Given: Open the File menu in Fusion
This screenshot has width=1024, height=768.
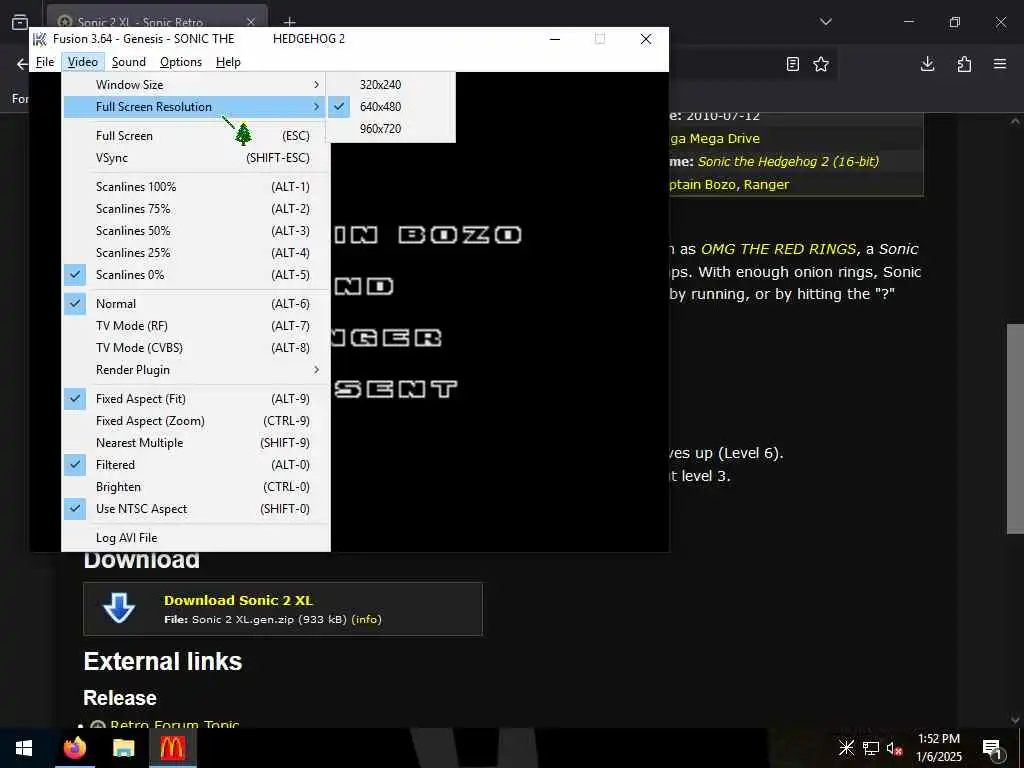Looking at the screenshot, I should 45,62.
